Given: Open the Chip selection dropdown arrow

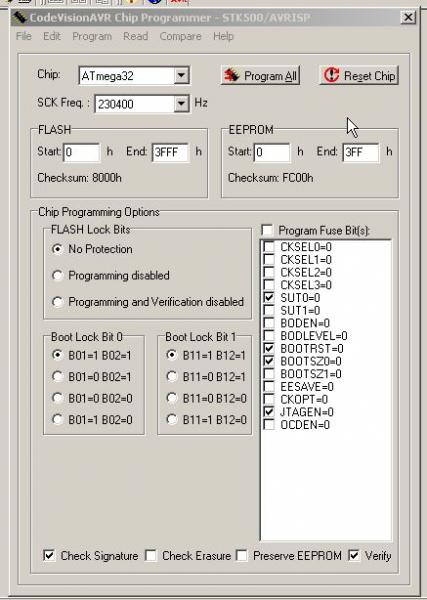Looking at the screenshot, I should (x=181, y=75).
